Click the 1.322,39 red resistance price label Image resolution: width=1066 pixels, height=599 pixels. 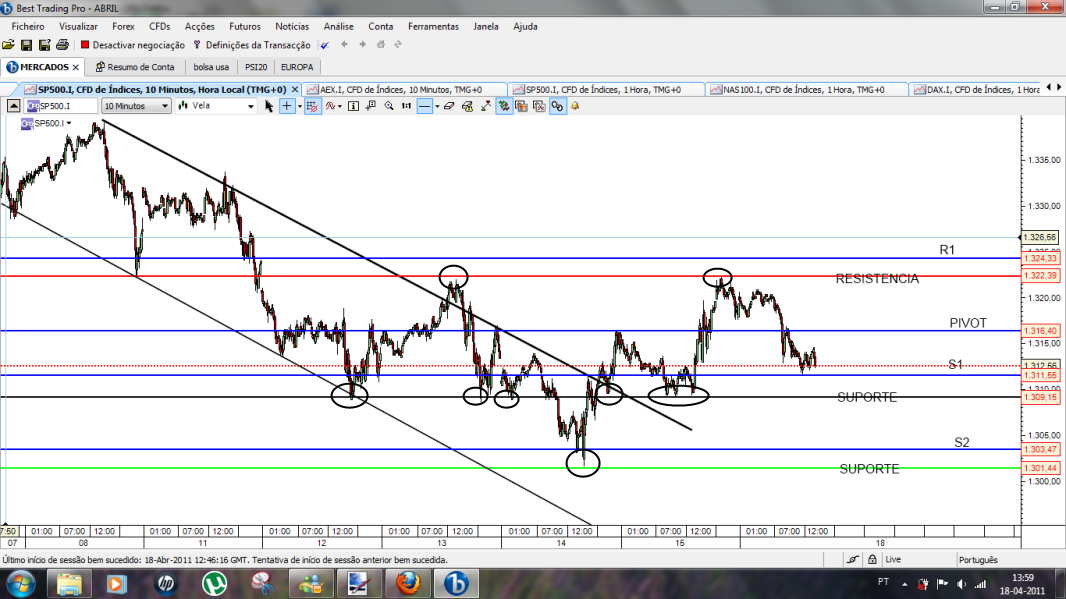click(1040, 275)
